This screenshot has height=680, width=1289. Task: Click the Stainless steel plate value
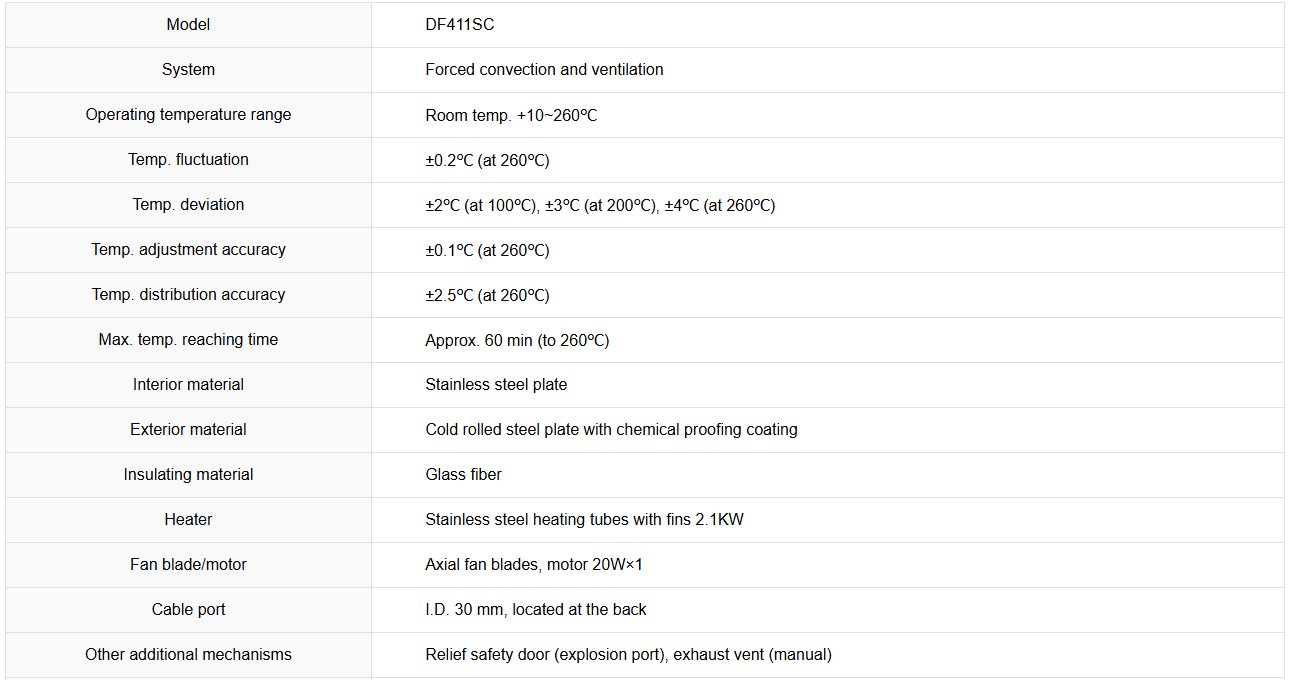[496, 385]
